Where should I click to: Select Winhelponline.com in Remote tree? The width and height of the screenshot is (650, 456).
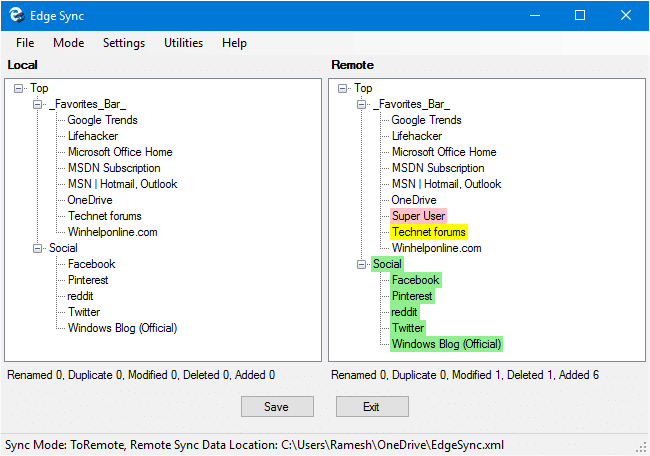(x=436, y=248)
